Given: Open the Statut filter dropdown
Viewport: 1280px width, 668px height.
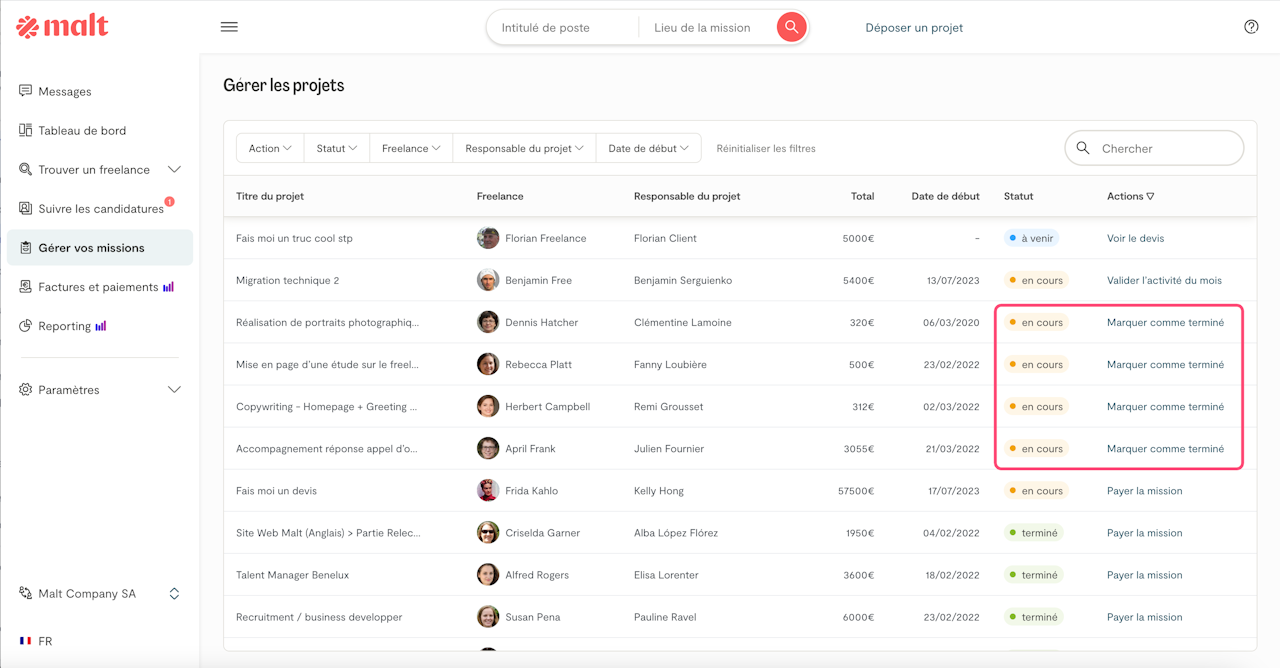Looking at the screenshot, I should (336, 148).
